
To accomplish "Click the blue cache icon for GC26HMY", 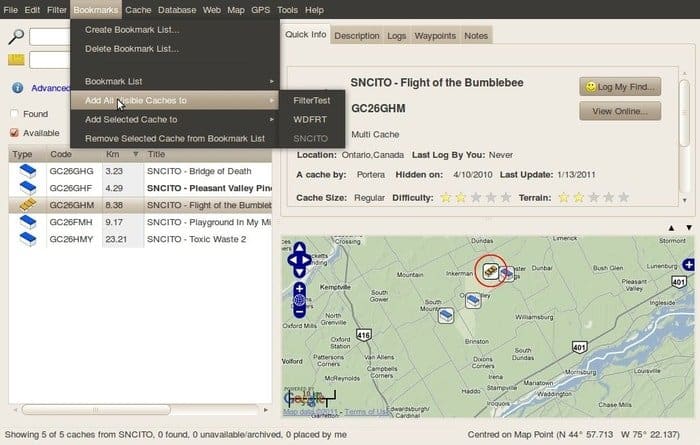I will (x=28, y=239).
